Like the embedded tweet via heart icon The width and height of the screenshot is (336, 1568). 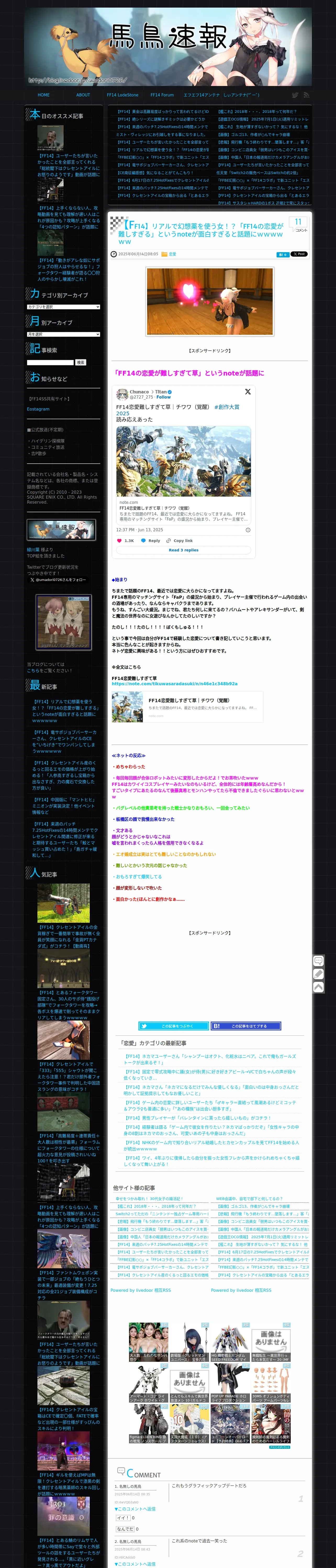tap(120, 540)
